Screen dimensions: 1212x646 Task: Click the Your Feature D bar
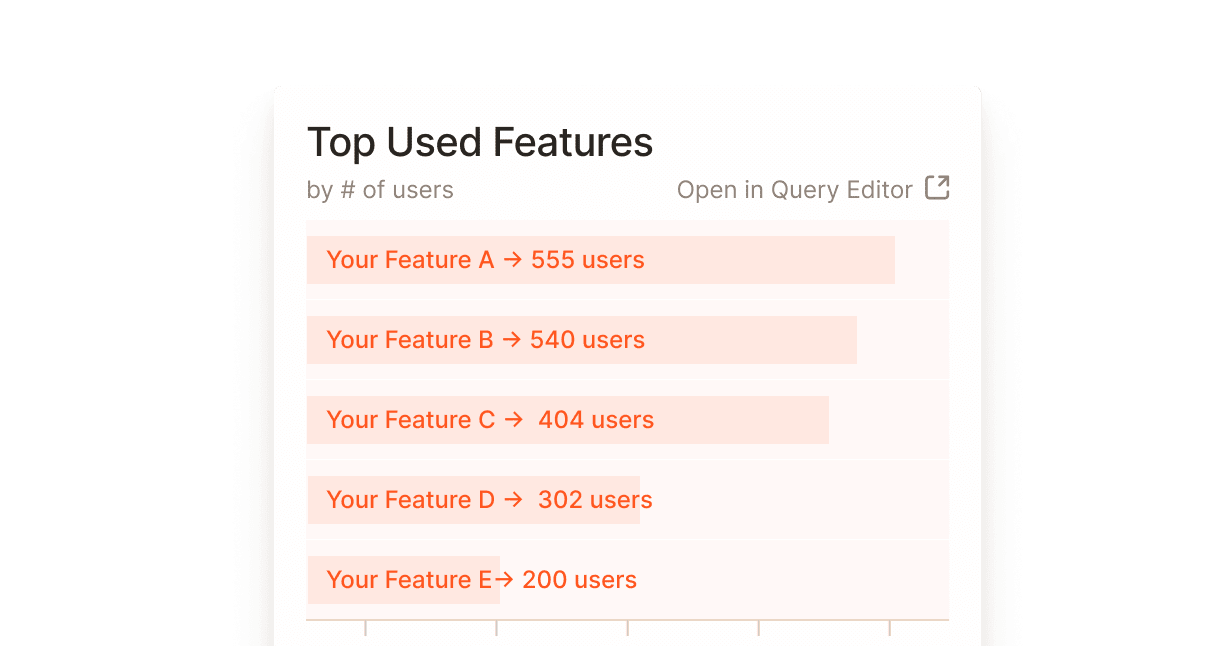point(475,499)
